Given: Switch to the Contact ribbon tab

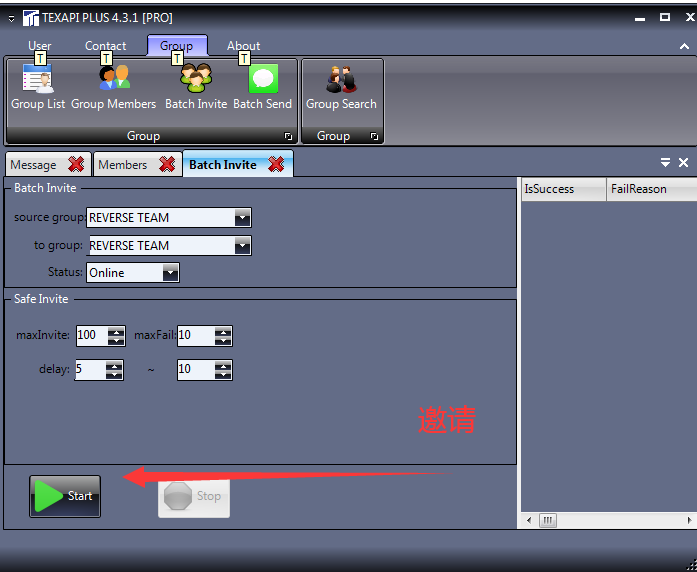Looking at the screenshot, I should pyautogui.click(x=105, y=46).
